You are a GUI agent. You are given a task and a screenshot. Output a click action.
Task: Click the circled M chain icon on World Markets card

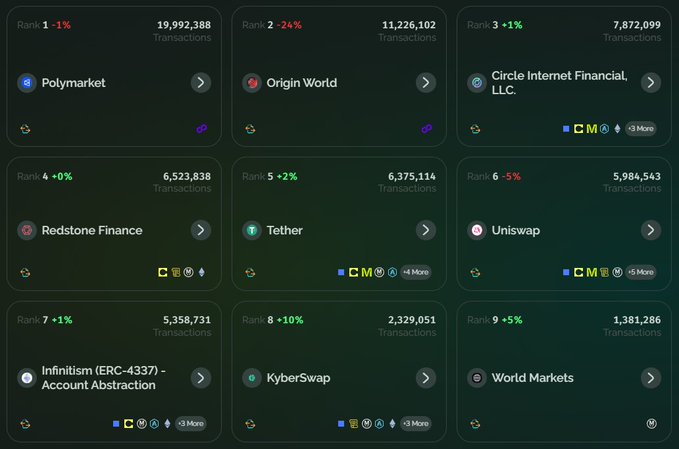pos(652,423)
